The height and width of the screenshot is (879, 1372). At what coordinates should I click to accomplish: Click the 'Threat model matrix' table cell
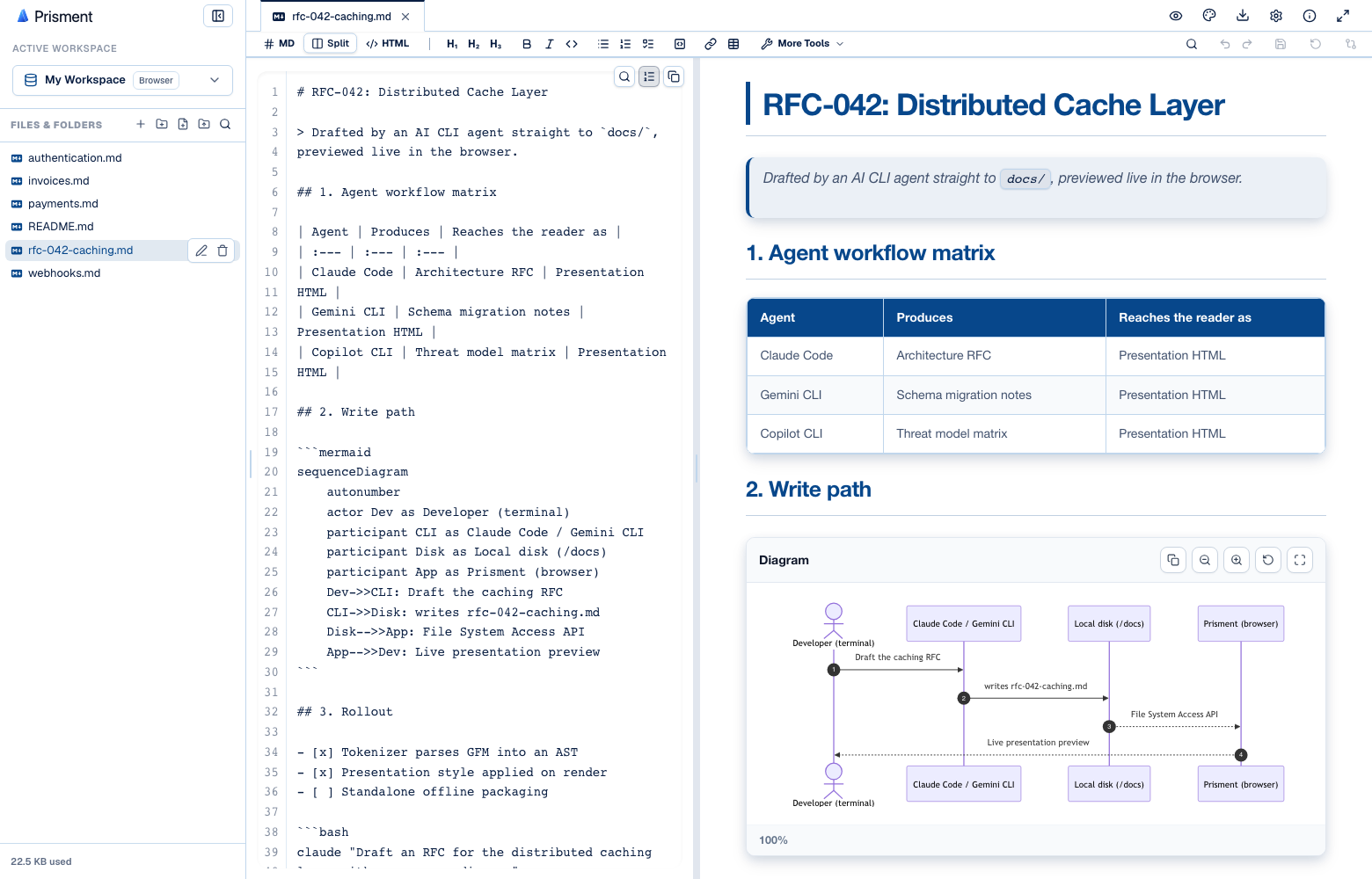[995, 433]
